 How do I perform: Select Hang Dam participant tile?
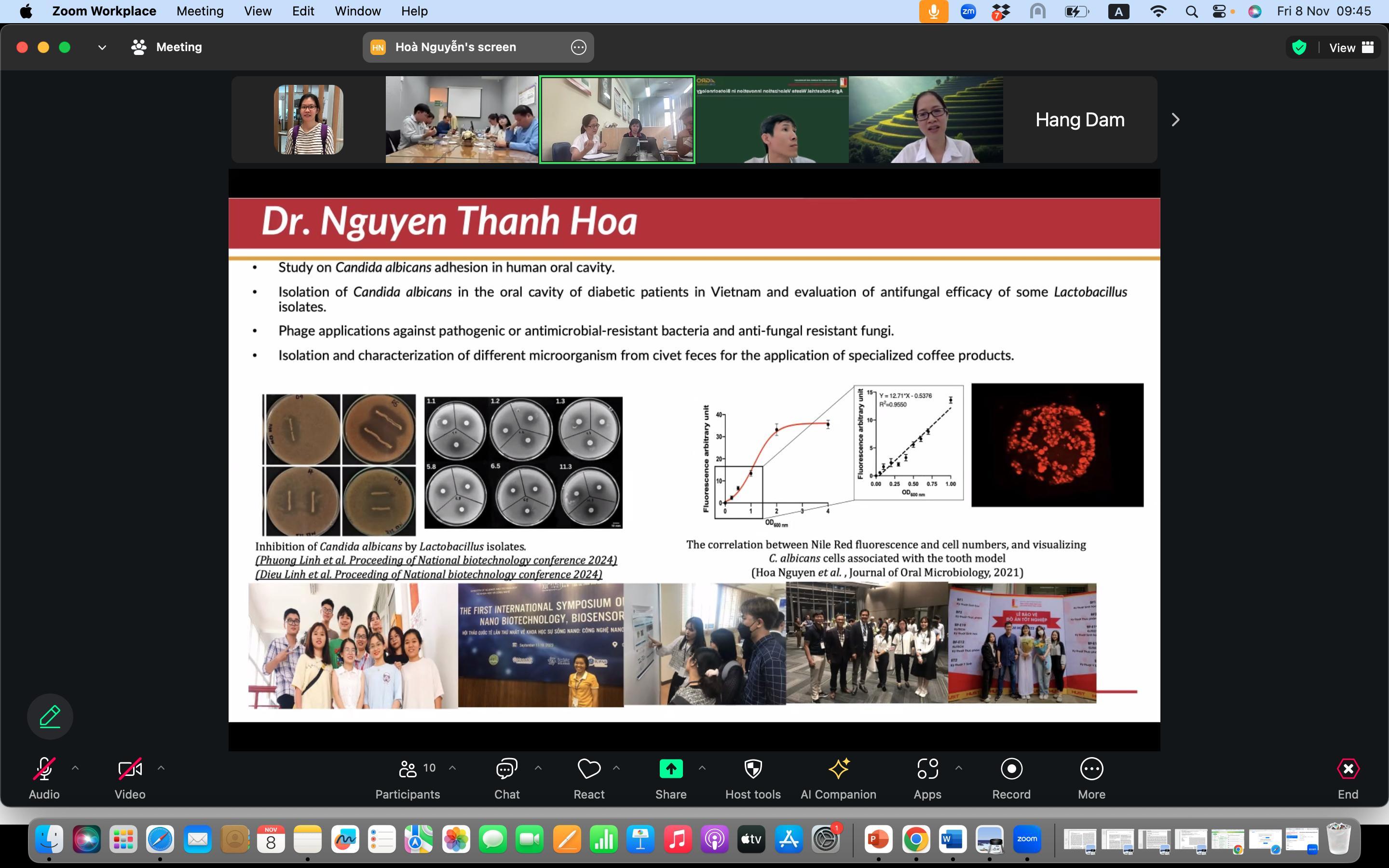coord(1080,120)
